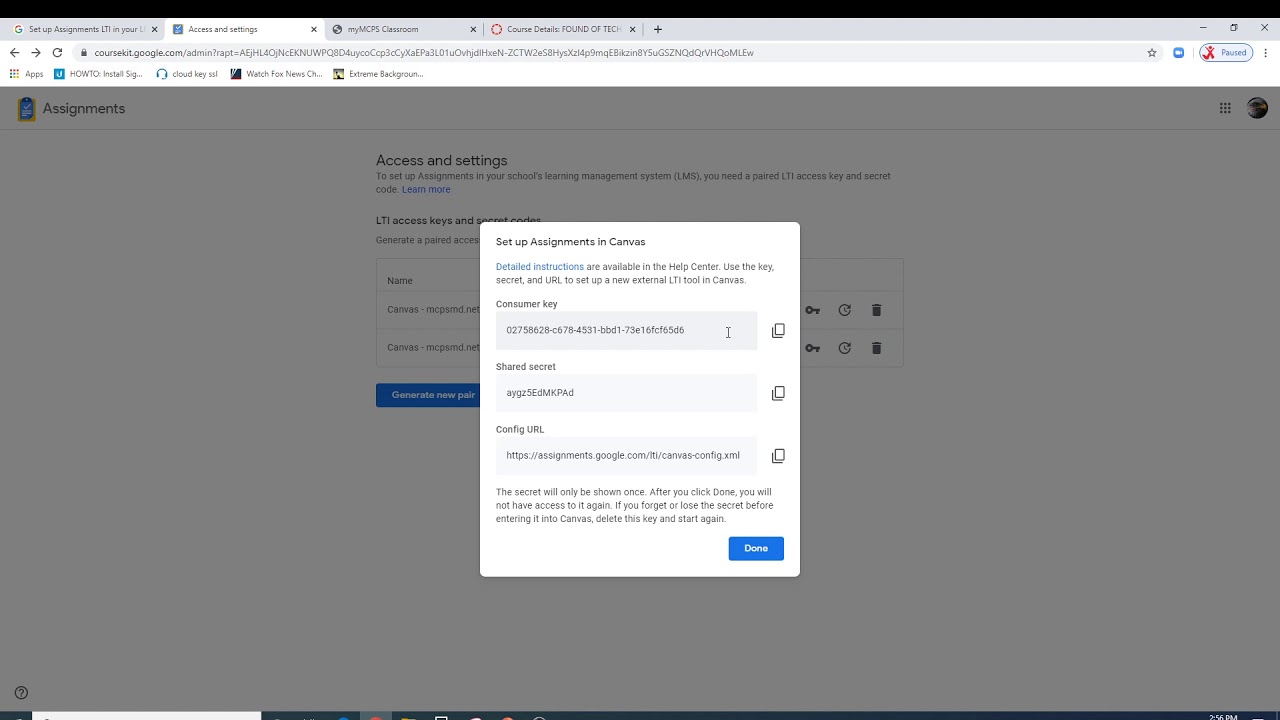This screenshot has width=1280, height=720.
Task: Click inside the Consumer key field
Action: (626, 330)
